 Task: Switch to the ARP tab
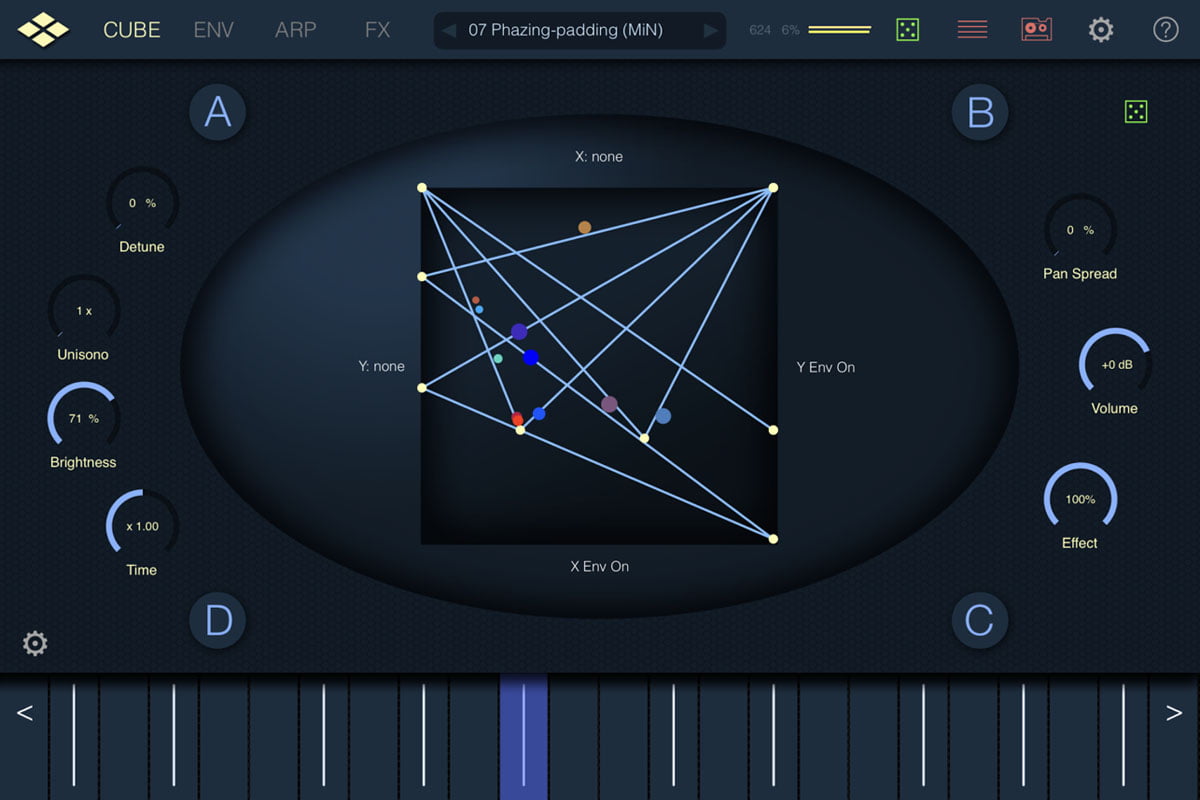(296, 30)
